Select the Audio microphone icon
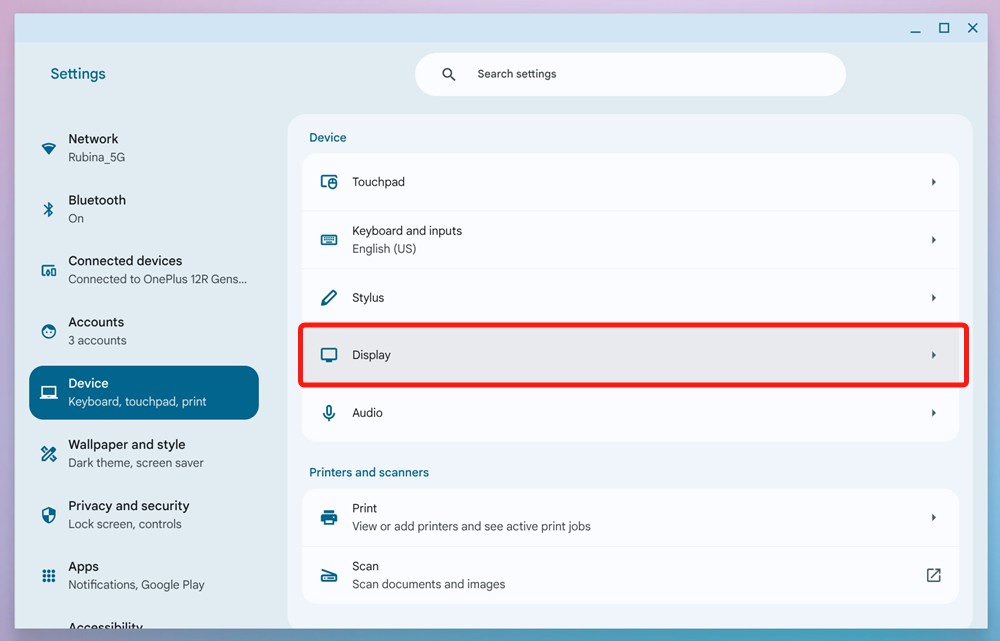 pyautogui.click(x=329, y=412)
